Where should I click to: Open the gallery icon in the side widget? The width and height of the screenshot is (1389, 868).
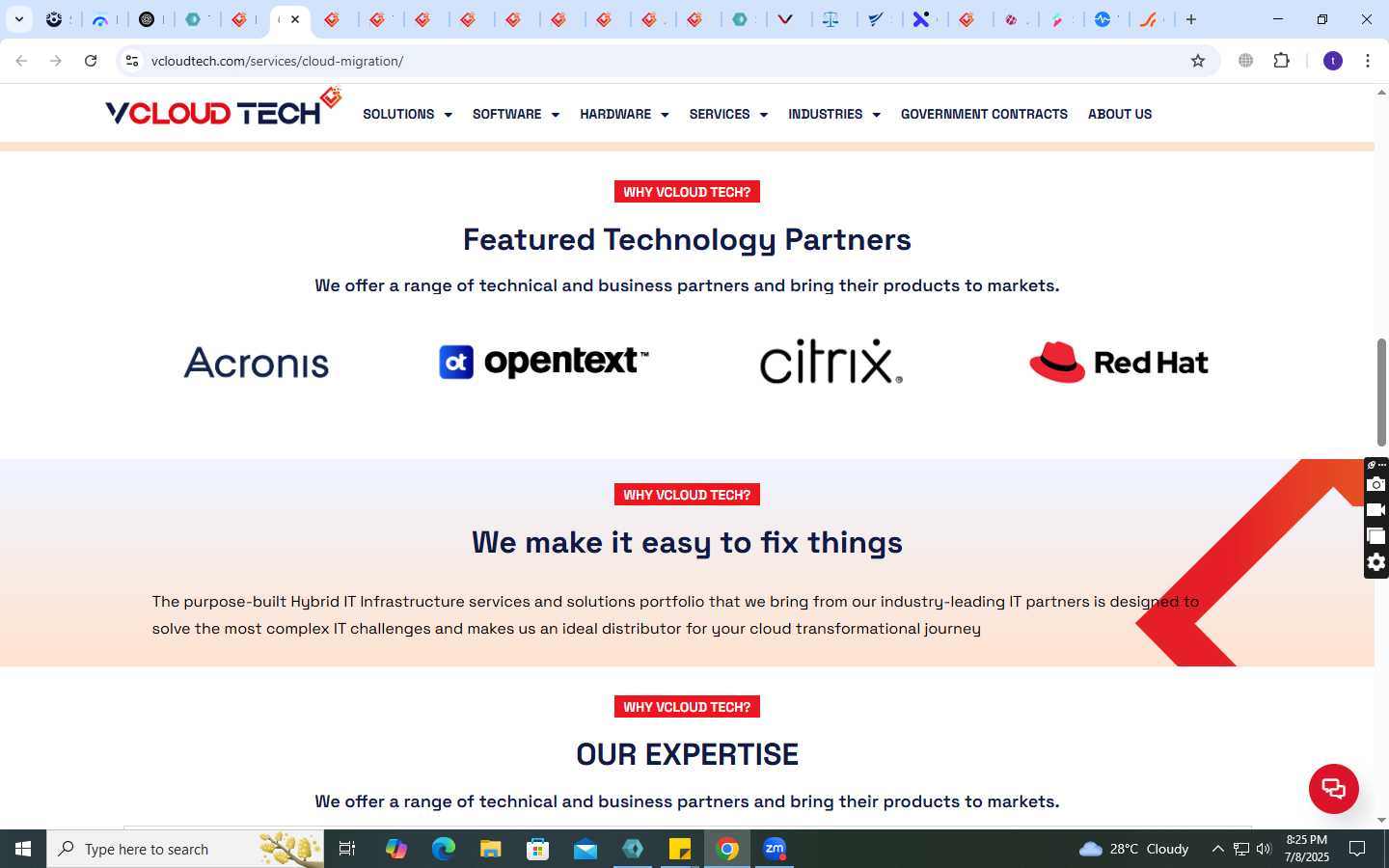click(1376, 536)
